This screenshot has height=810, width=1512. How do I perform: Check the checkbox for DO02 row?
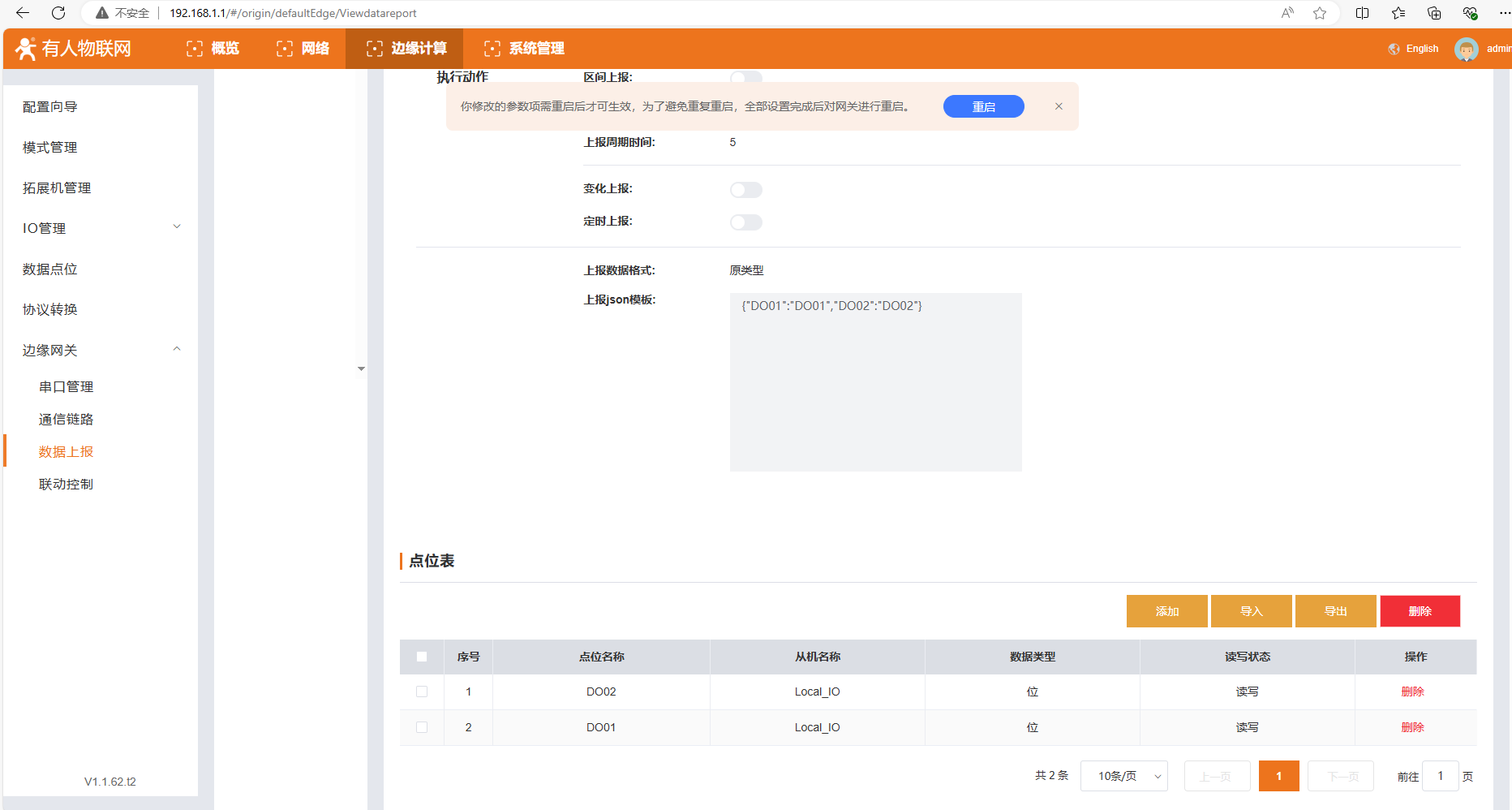coord(422,692)
